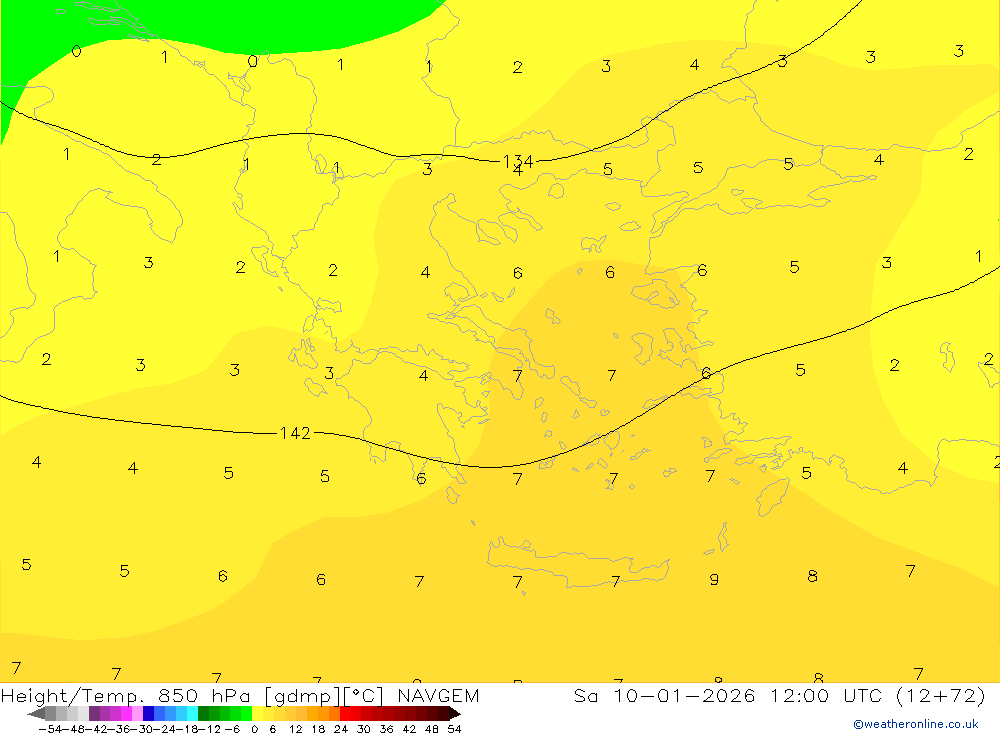Open the weatheronline.co.uk copyright link
This screenshot has width=1000, height=733.
pyautogui.click(x=916, y=724)
